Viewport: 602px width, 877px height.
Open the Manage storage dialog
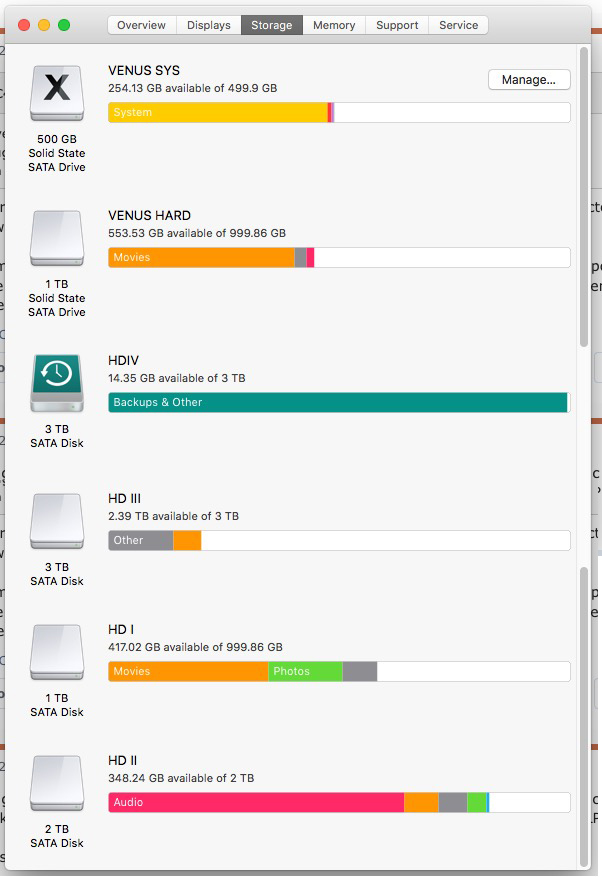point(529,79)
